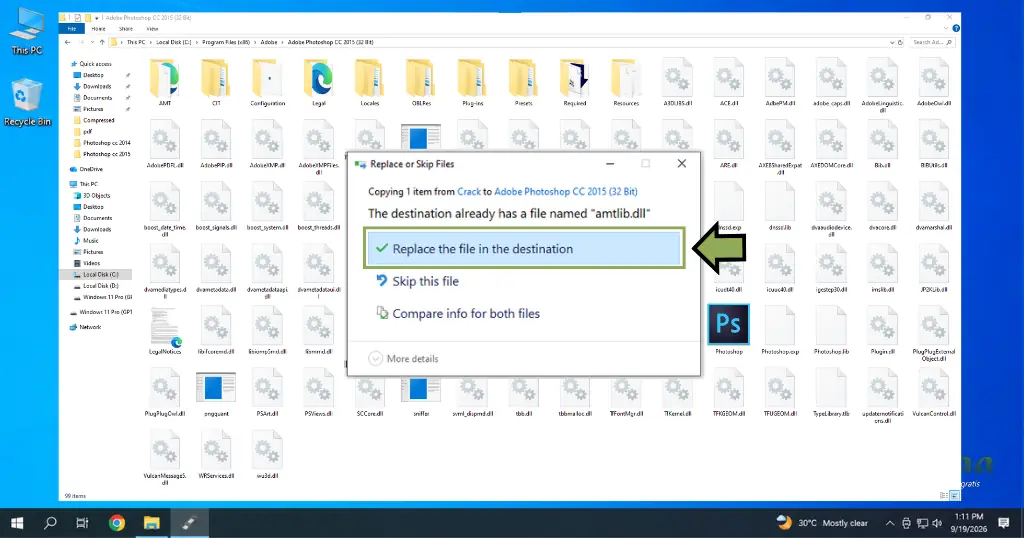Select the Bib.dll file

click(882, 144)
